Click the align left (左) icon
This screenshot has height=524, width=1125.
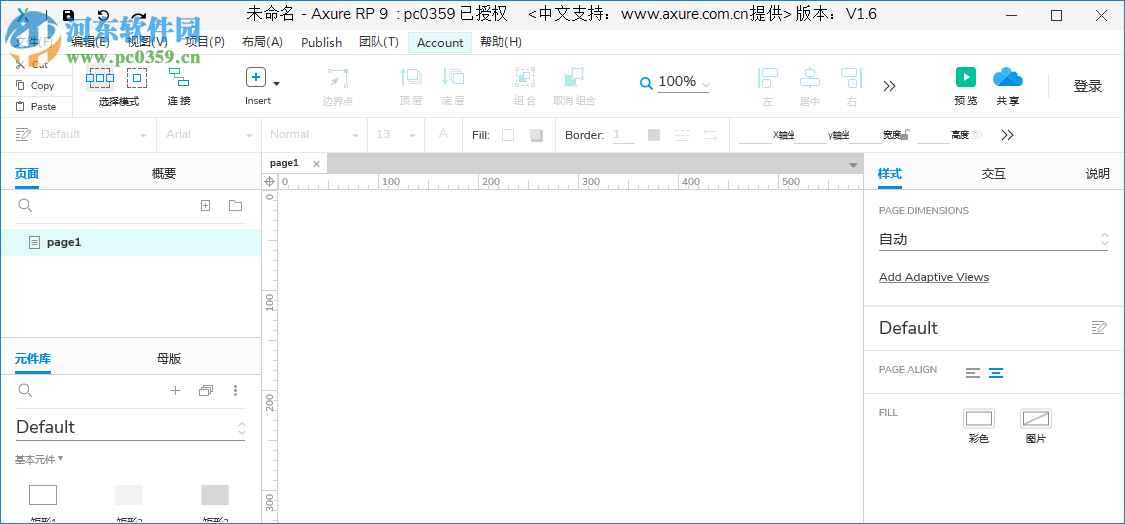point(768,78)
